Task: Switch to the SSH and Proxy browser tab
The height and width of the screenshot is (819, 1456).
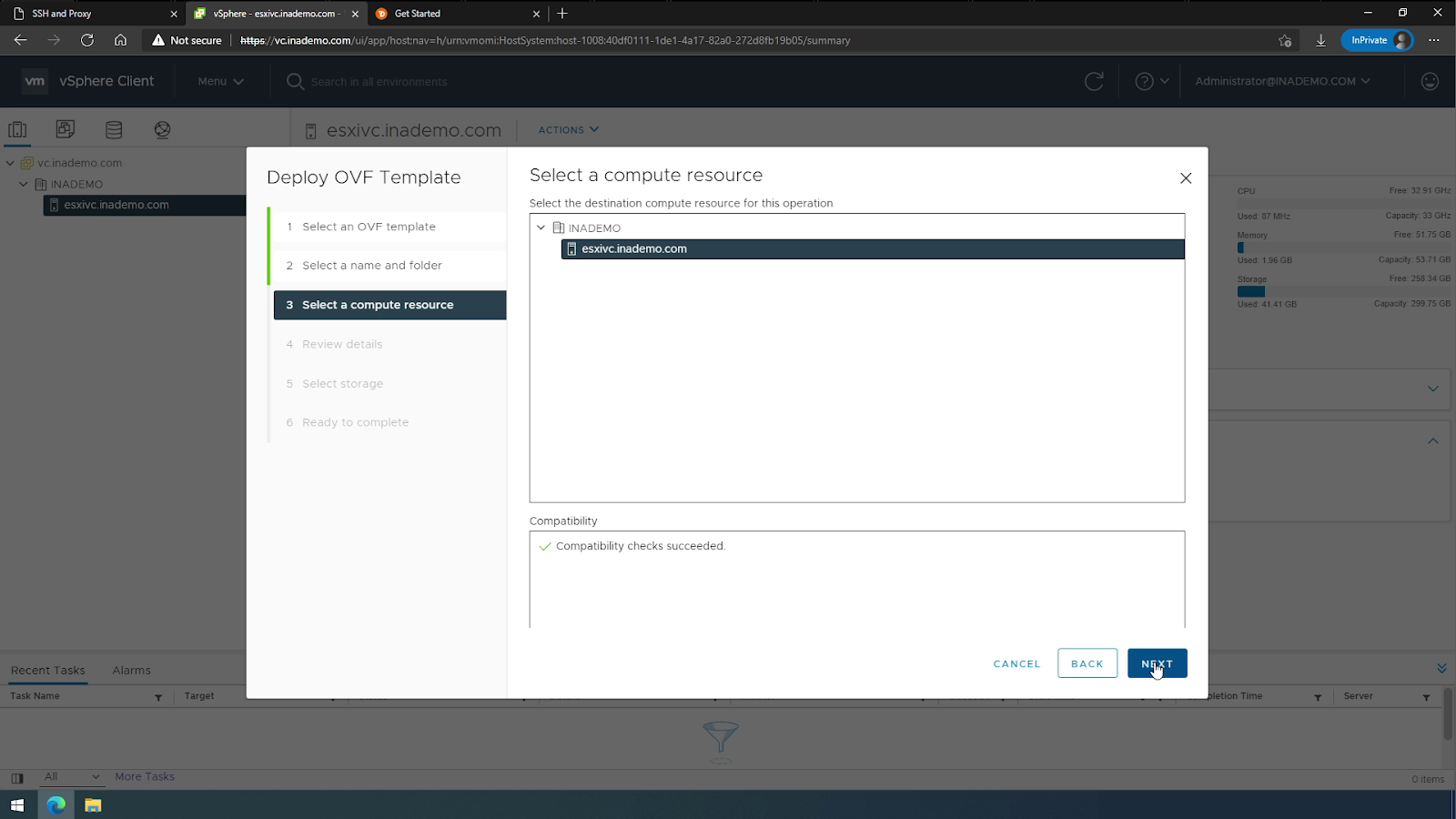Action: pos(94,14)
